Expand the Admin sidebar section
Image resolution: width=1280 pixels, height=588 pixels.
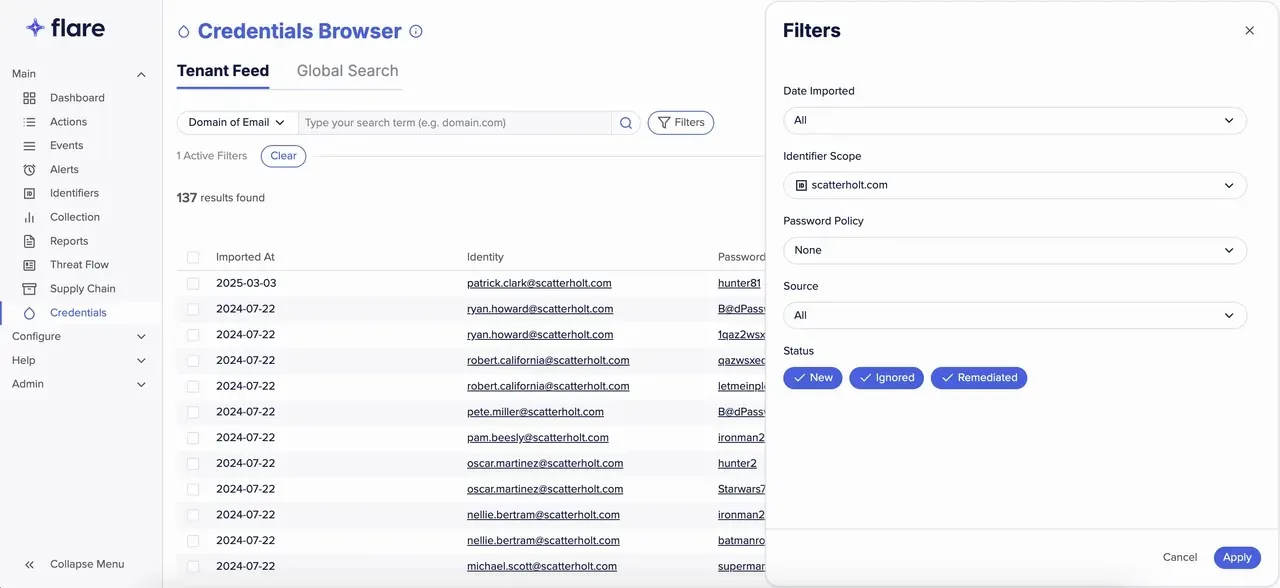coord(80,384)
